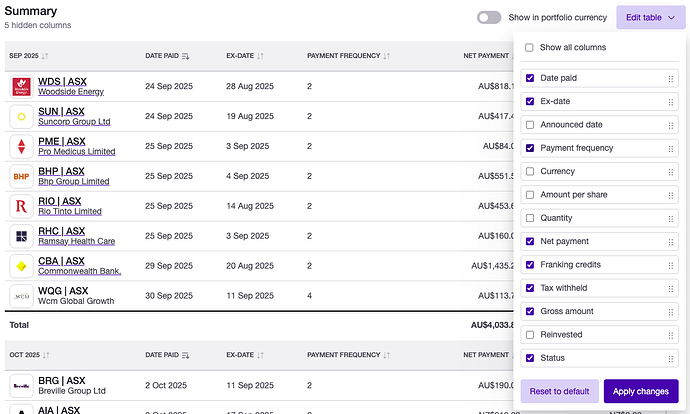Click the BHP Group logo icon
Image resolution: width=690 pixels, height=414 pixels.
(x=22, y=177)
